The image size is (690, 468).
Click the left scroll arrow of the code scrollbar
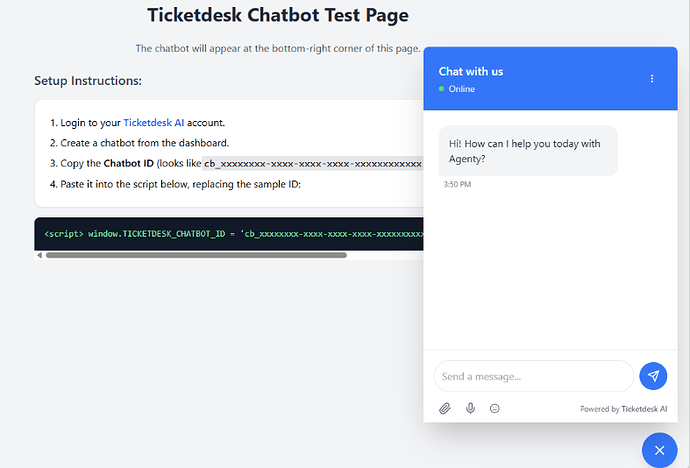click(39, 255)
